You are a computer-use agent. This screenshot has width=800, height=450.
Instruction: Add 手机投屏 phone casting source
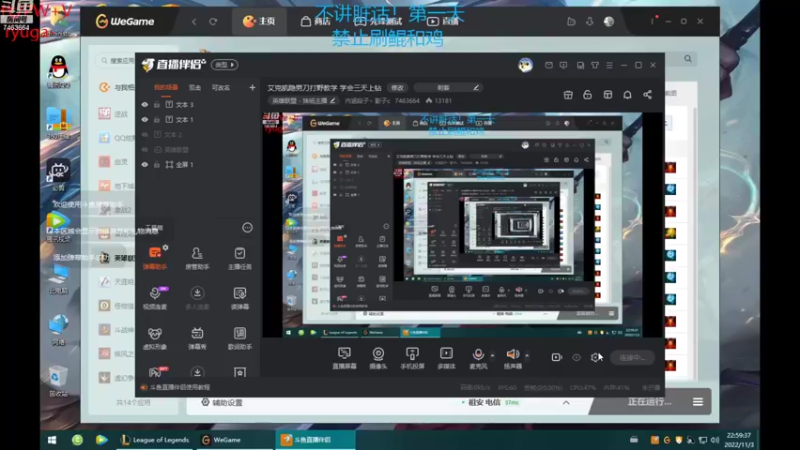[412, 358]
